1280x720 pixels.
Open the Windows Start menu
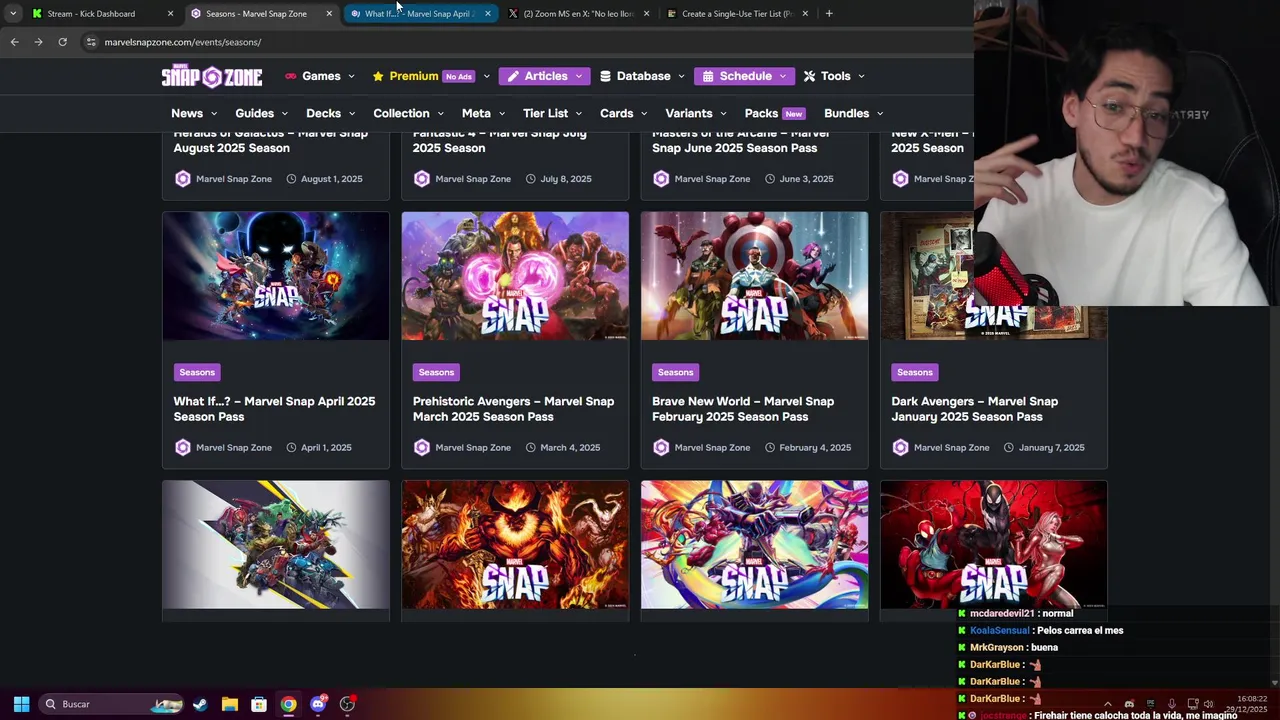(21, 704)
